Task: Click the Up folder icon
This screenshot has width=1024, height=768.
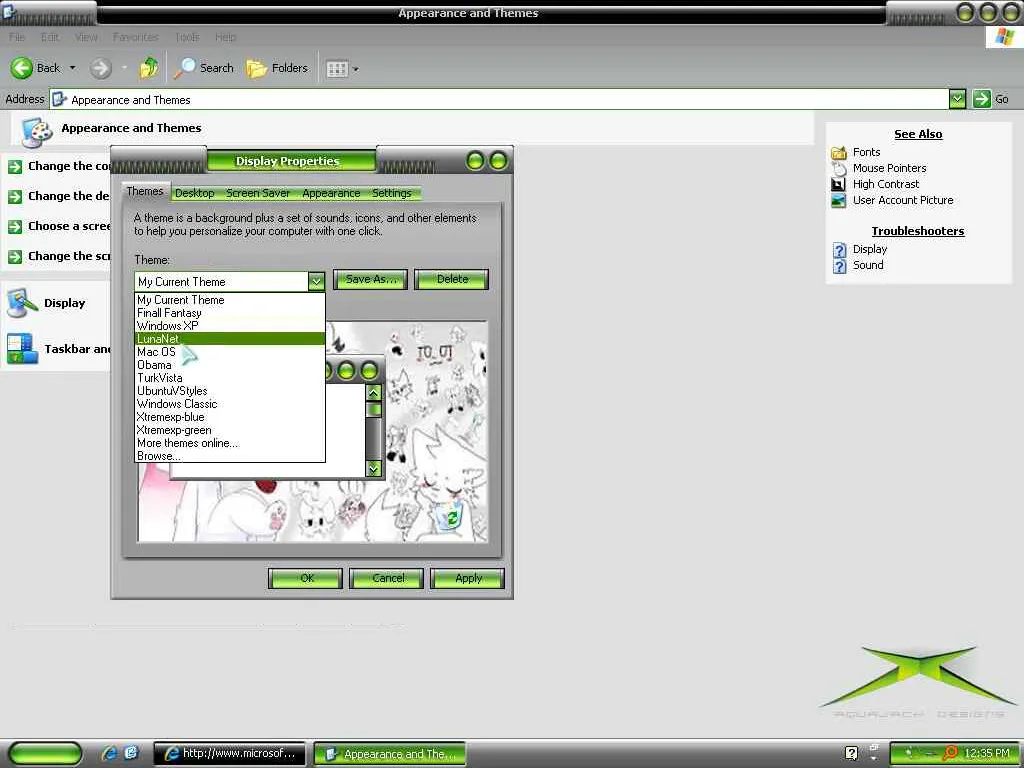Action: coord(149,67)
